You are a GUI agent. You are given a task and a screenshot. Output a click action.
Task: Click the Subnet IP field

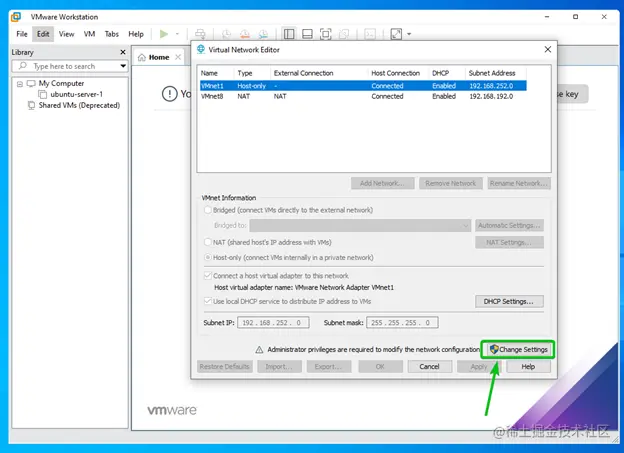(273, 323)
